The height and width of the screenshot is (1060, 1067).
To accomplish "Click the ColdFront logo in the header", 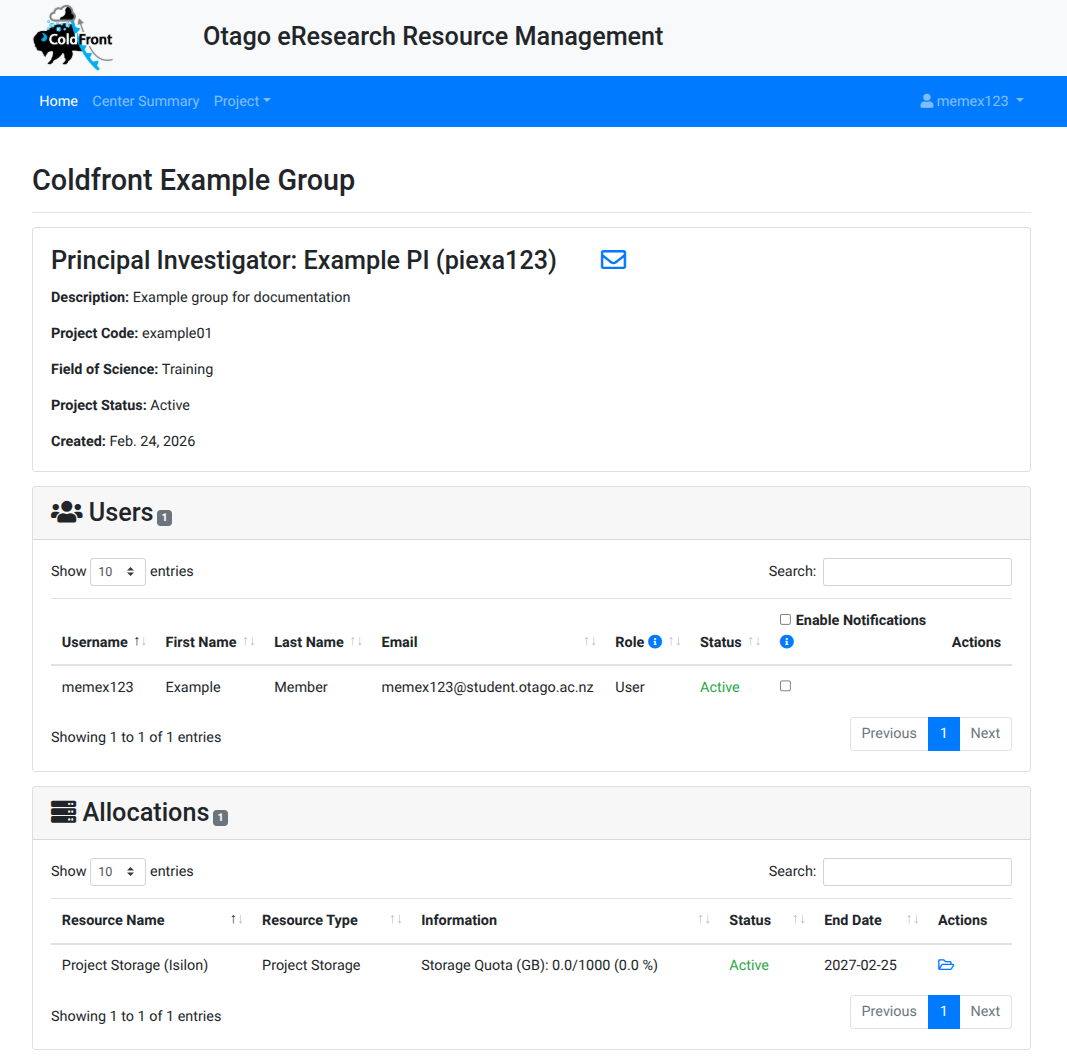I will click(70, 36).
